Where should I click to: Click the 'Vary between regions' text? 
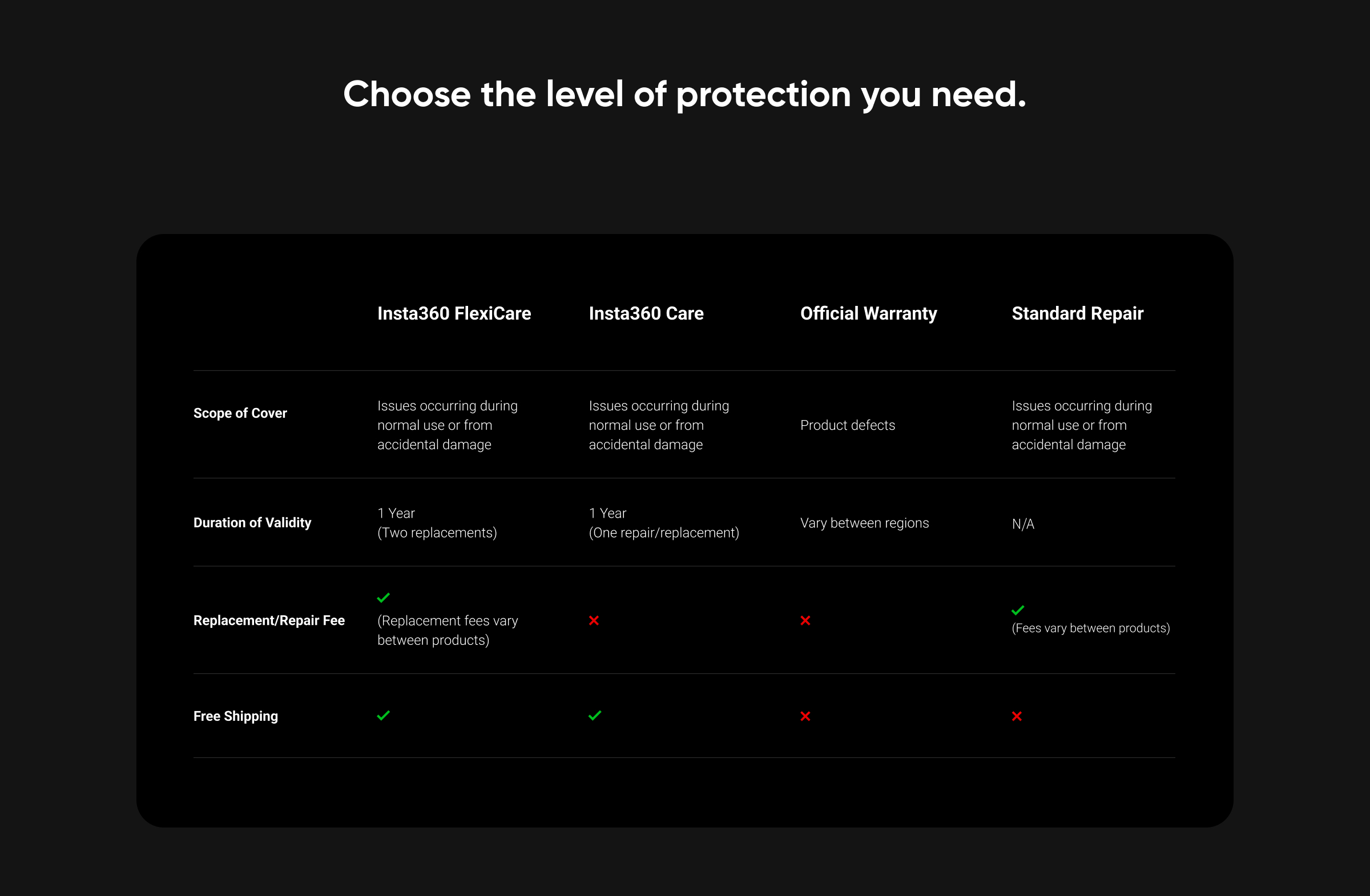(x=864, y=523)
